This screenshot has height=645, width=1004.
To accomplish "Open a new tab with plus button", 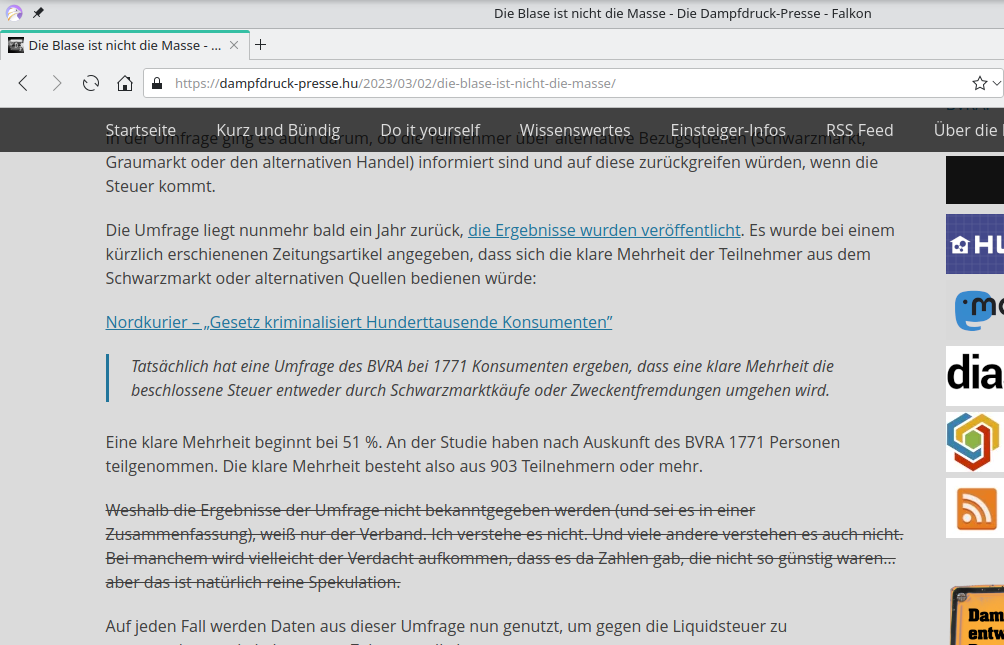I will pos(261,45).
